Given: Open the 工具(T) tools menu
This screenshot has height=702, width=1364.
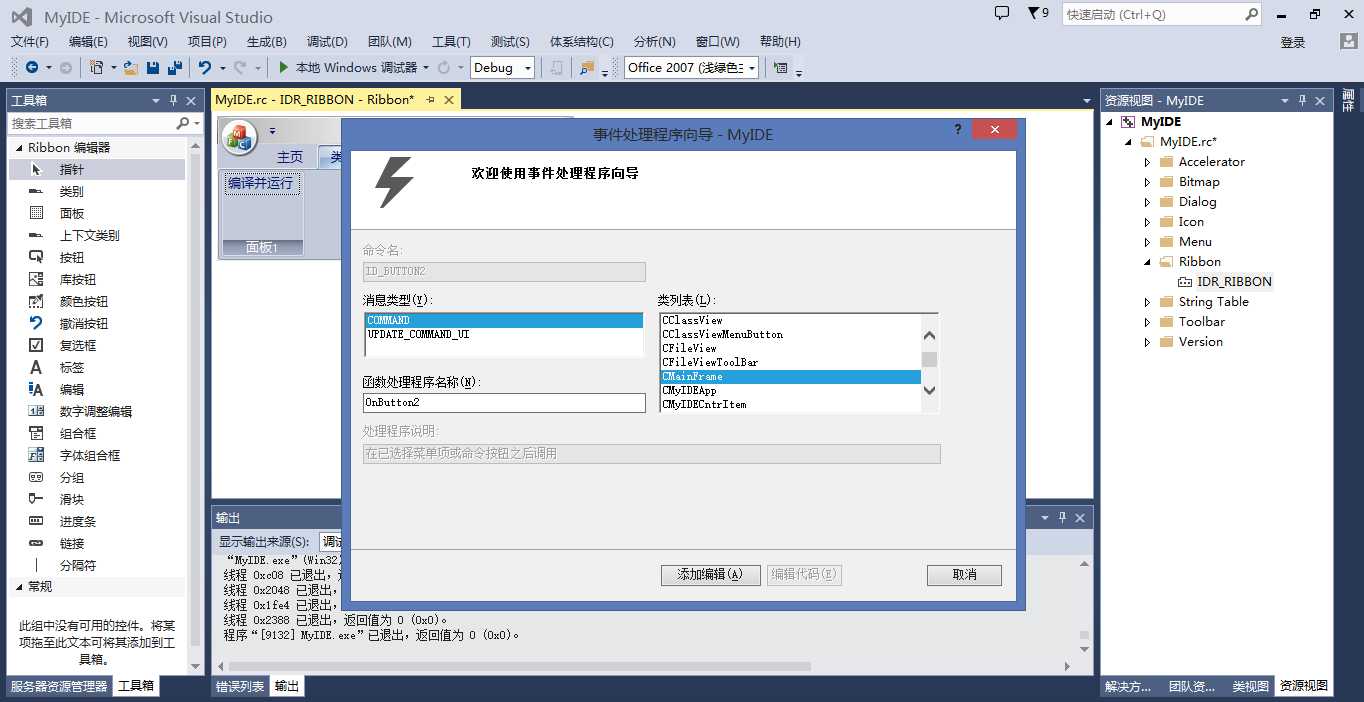Looking at the screenshot, I should [451, 41].
